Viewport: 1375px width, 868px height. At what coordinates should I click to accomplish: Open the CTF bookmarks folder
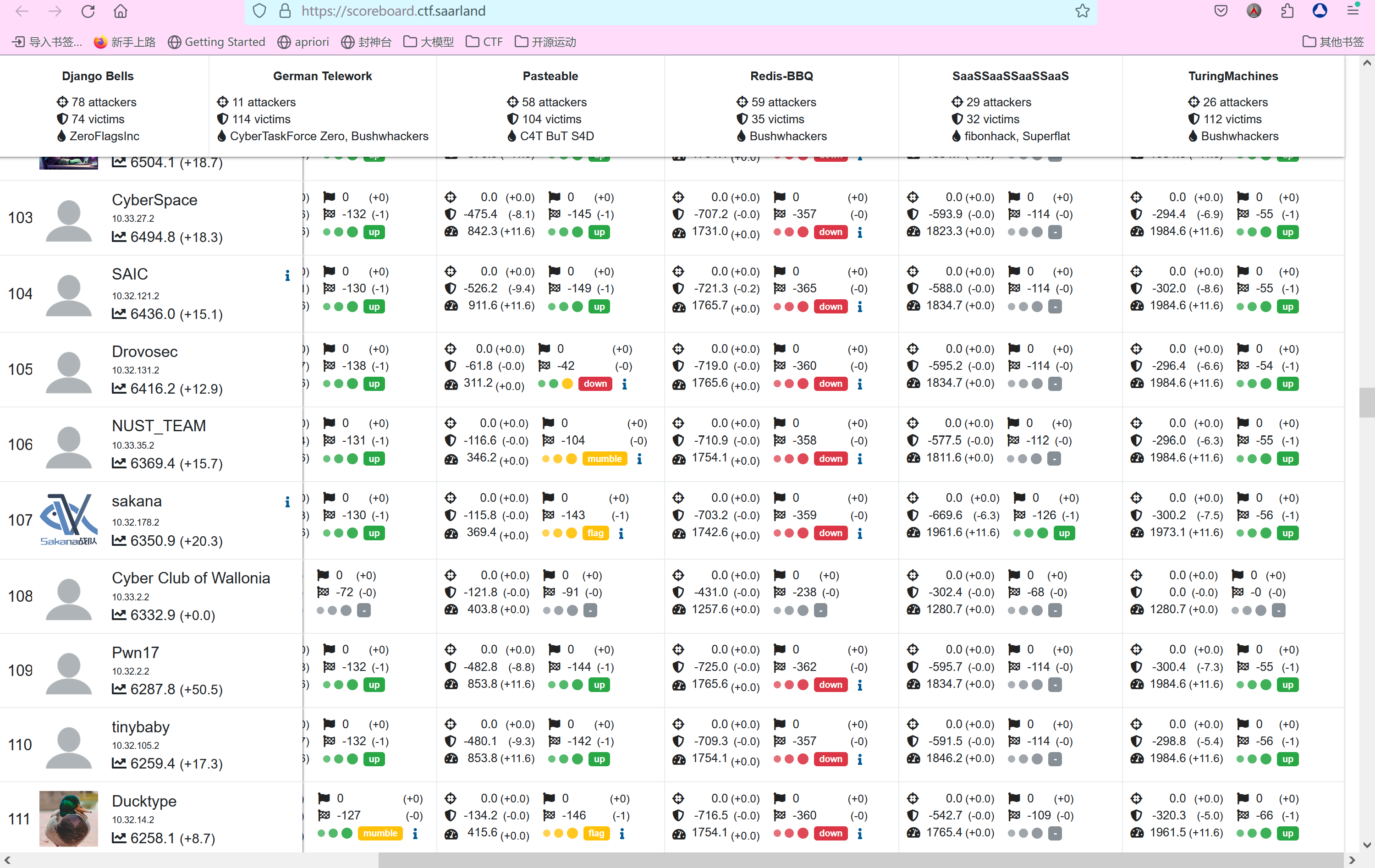tap(484, 42)
